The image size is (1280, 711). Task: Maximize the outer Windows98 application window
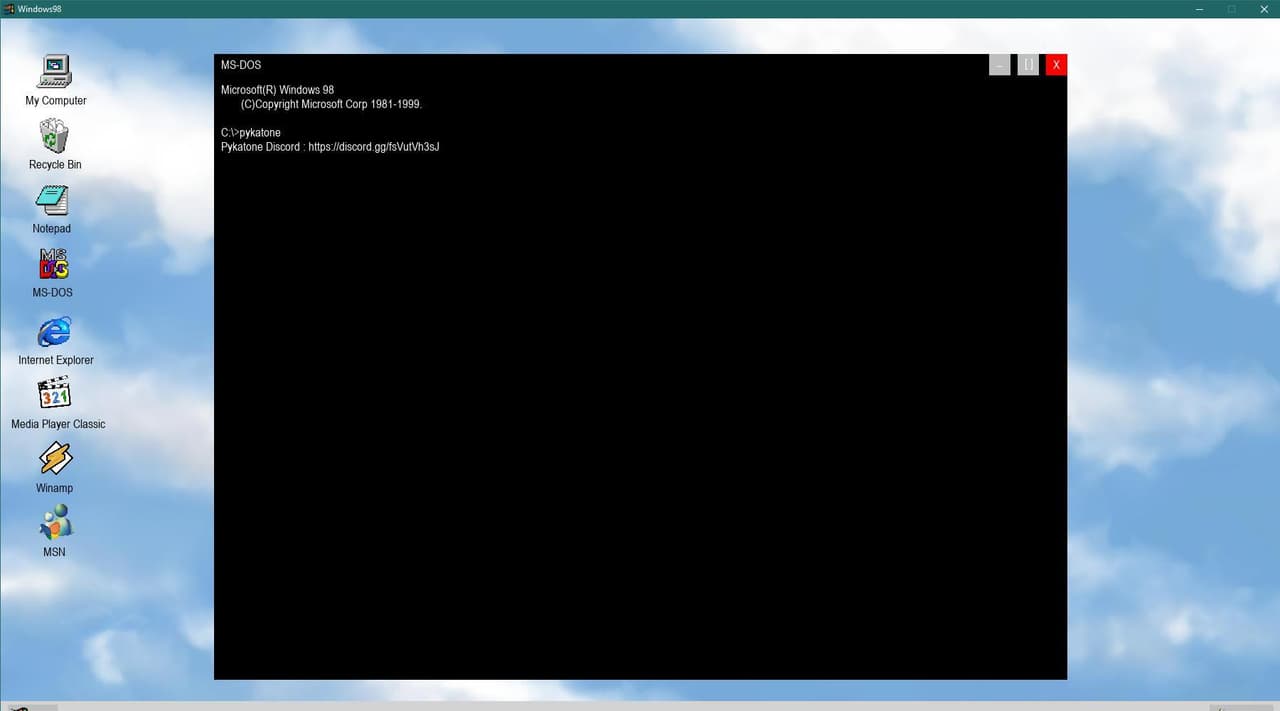(1231, 9)
